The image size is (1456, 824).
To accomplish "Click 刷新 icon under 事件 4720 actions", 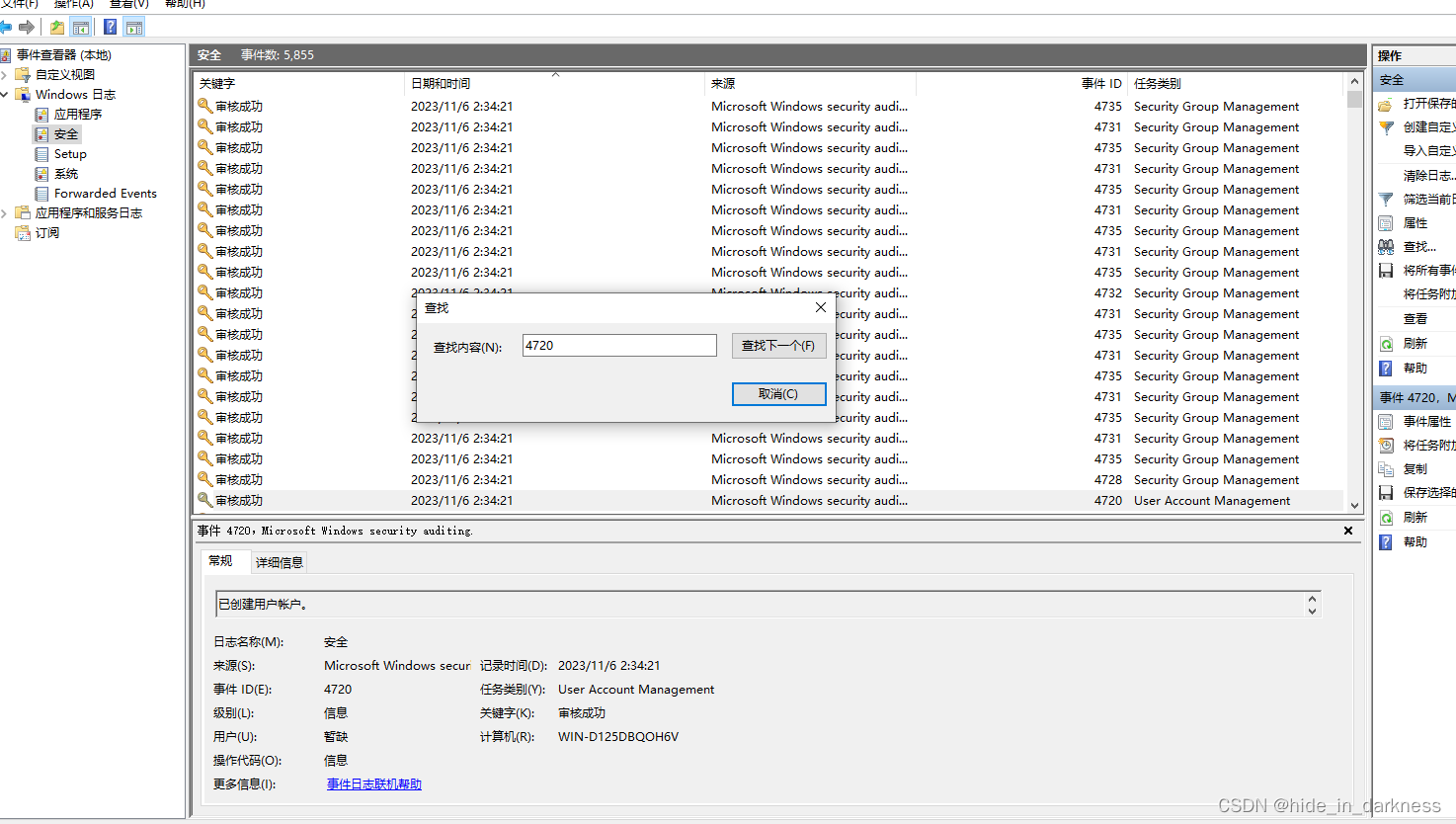I will coord(1386,518).
